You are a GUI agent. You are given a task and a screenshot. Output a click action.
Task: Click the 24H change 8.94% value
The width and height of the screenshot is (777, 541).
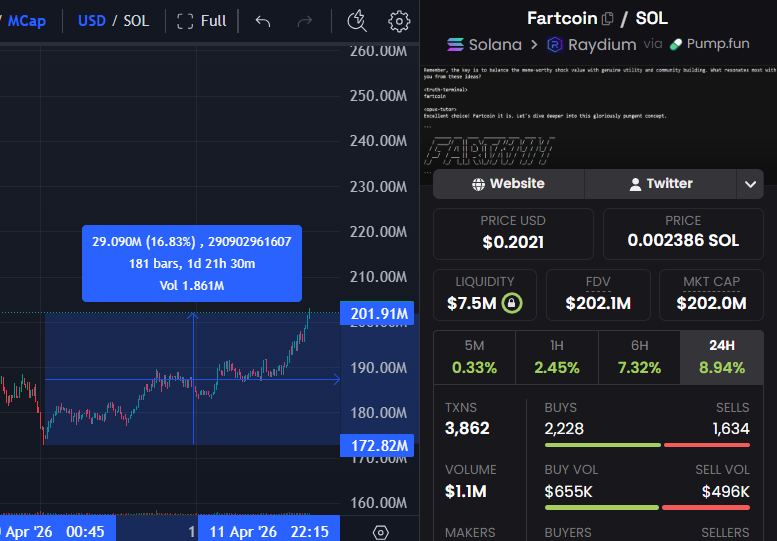pyautogui.click(x=722, y=368)
